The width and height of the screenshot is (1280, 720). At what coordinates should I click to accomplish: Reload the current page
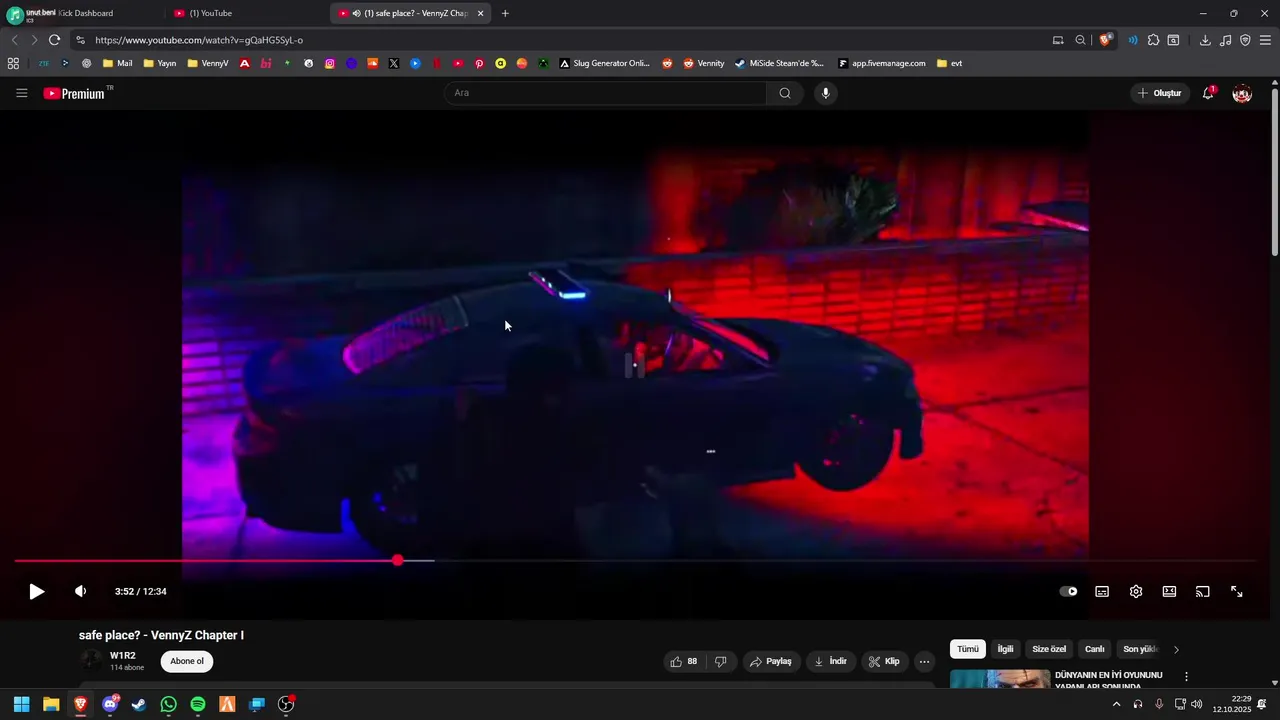pyautogui.click(x=54, y=40)
